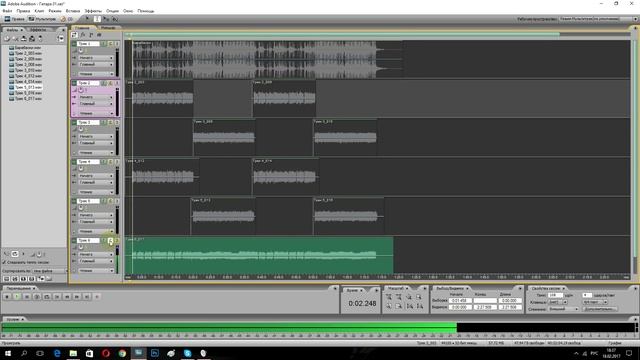640x360 pixels.
Task: Open the Клип menu
Action: [x=39, y=11]
